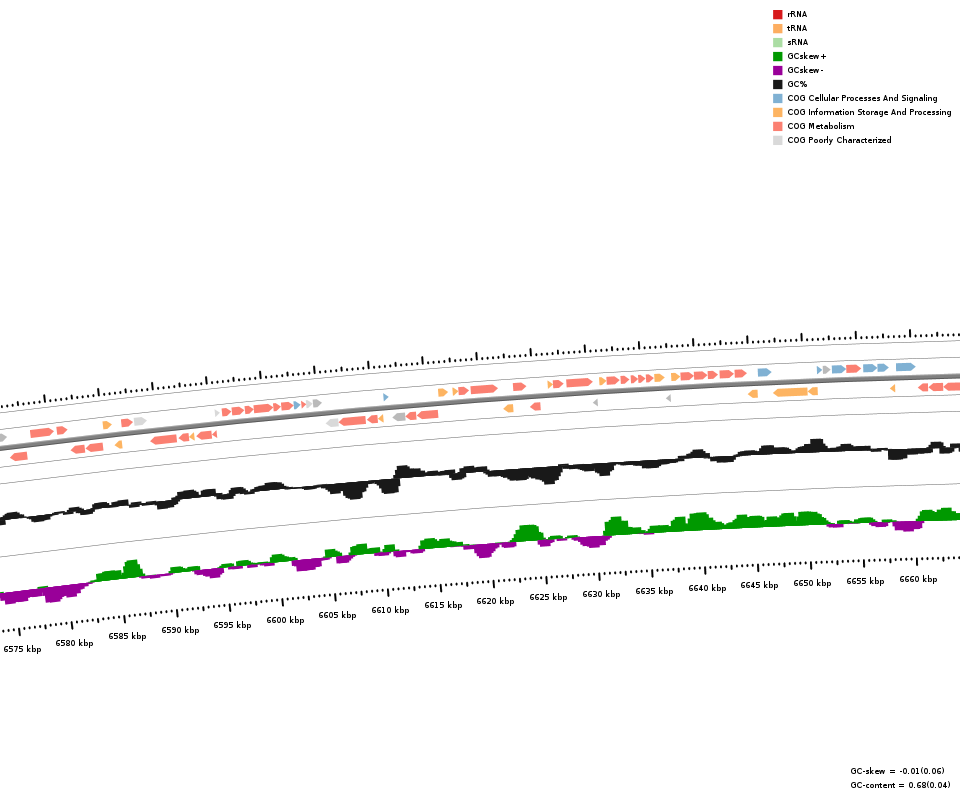
Task: Click the orange tRNA legend swatch
Action: [777, 28]
